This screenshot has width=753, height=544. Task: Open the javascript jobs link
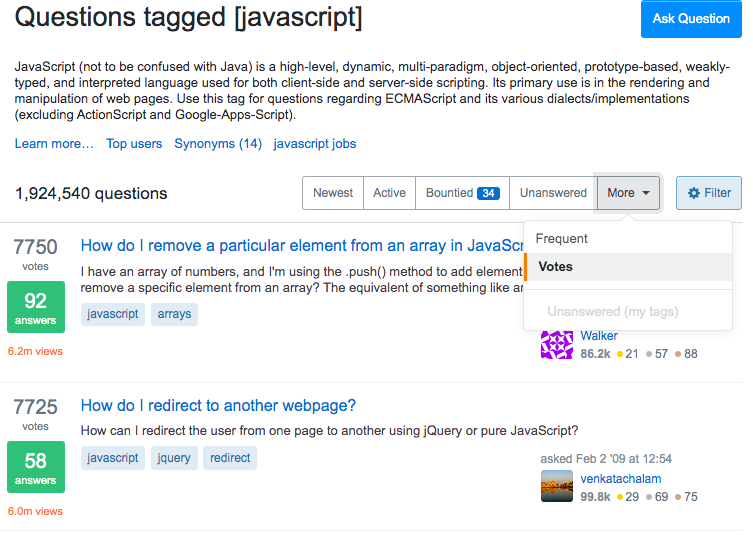(315, 144)
